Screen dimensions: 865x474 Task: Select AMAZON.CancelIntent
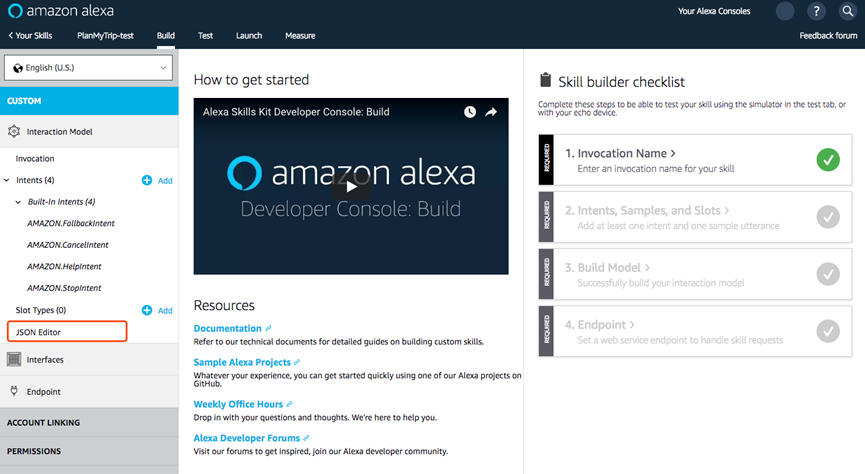[68, 245]
